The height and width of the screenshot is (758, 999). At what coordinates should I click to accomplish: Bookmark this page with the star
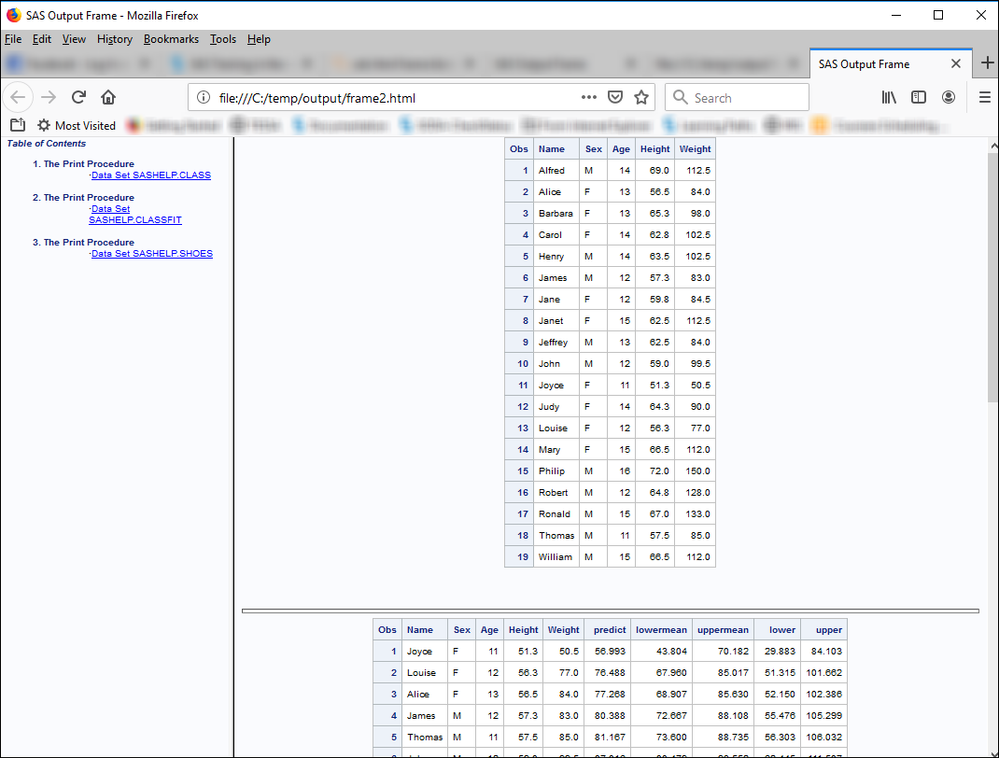click(641, 97)
